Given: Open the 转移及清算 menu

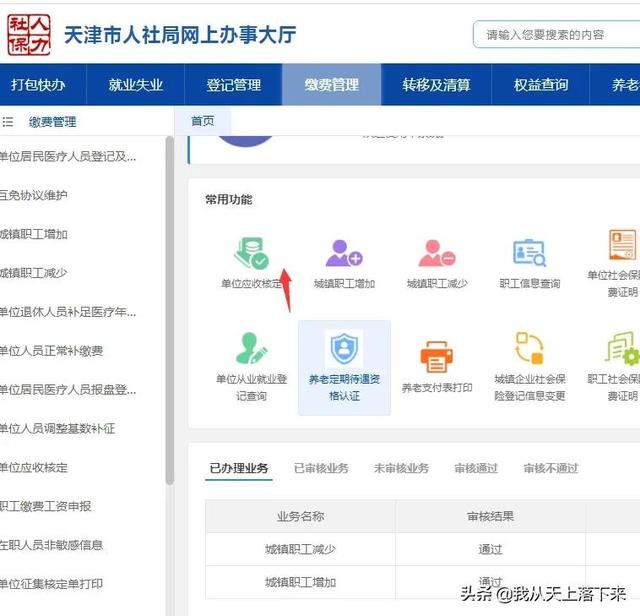Looking at the screenshot, I should tap(436, 85).
